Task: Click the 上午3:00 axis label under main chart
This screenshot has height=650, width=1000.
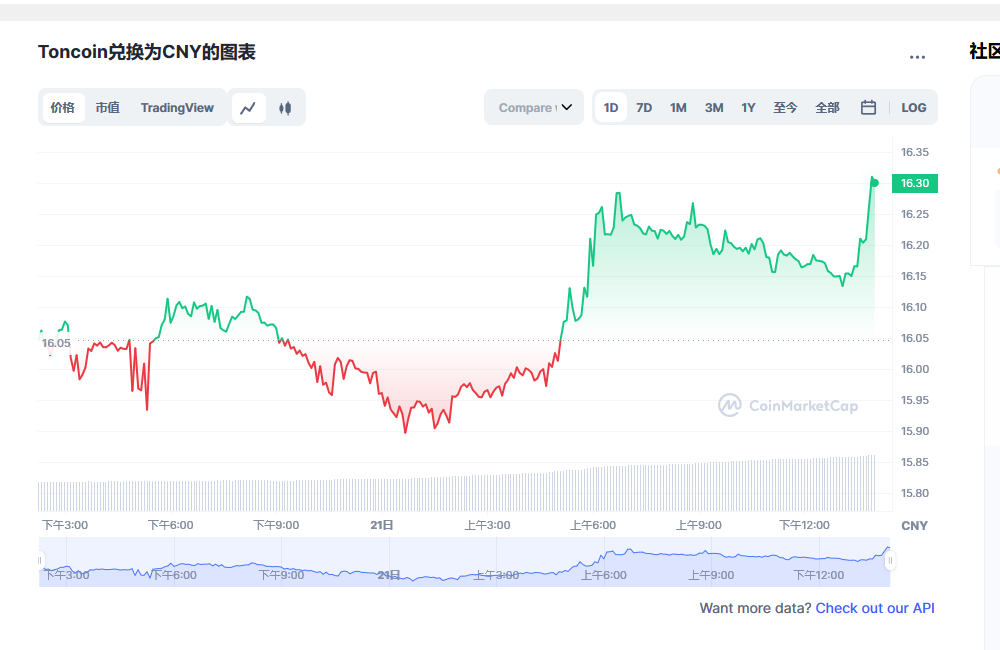Action: click(x=487, y=525)
